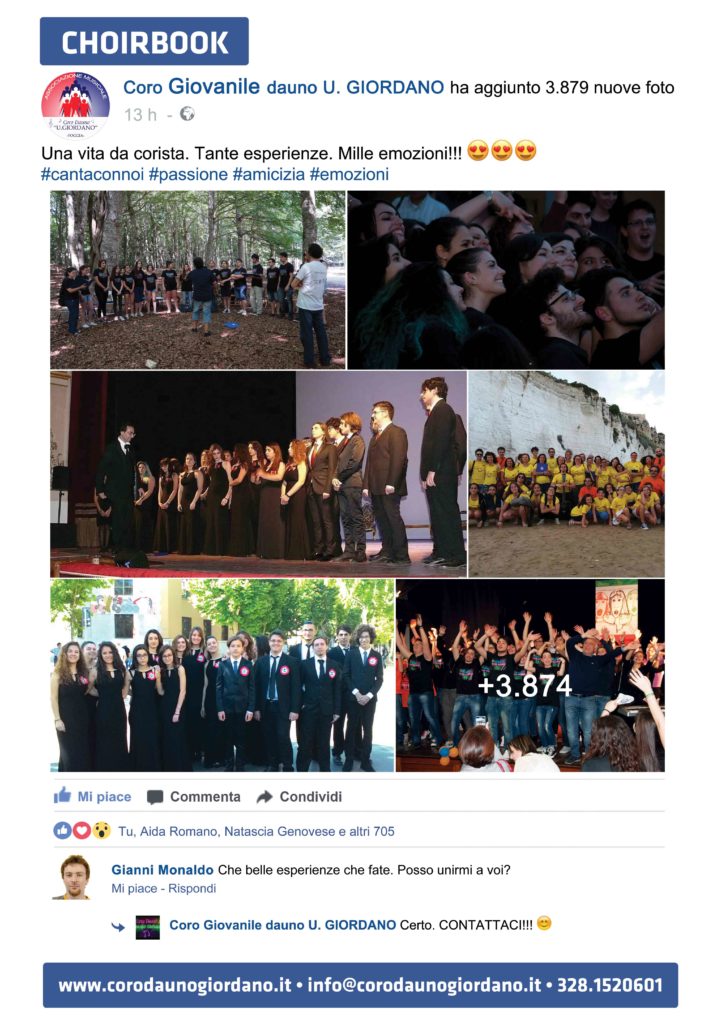
Task: Click the wow face reaction icon
Action: (x=101, y=831)
